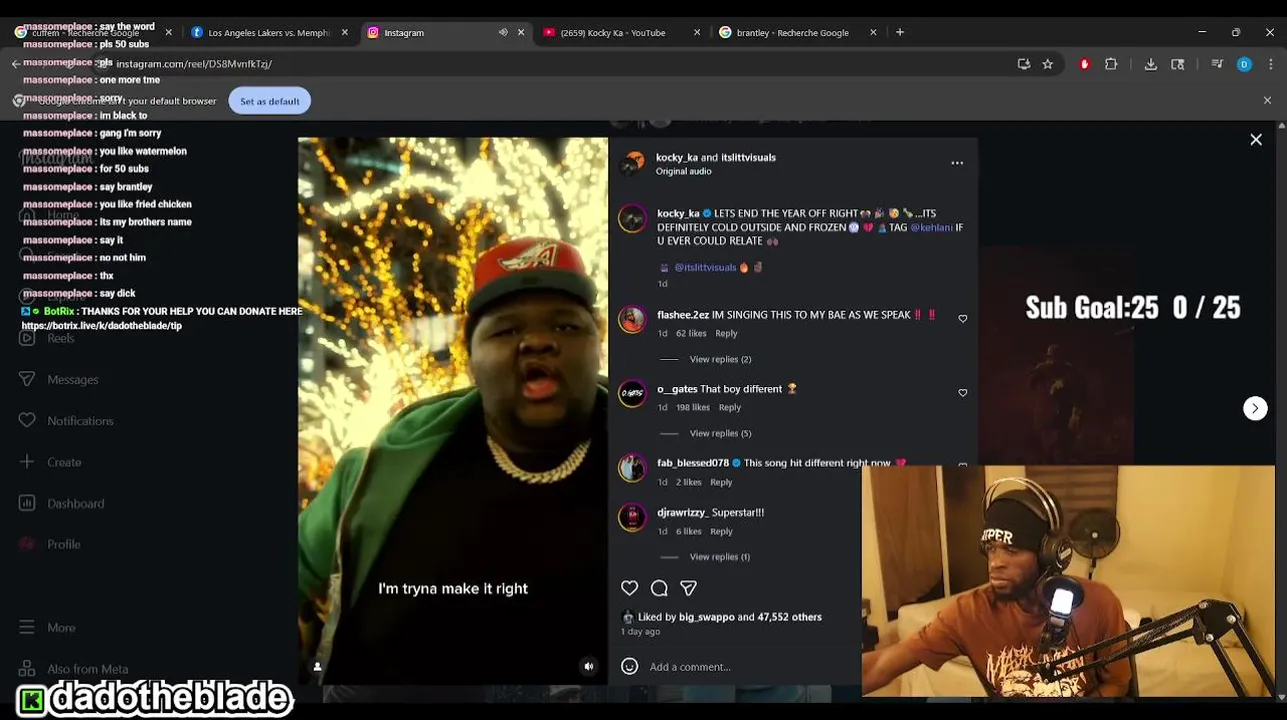Open the red extension icon in the toolbar
This screenshot has height=720, width=1287.
click(x=1084, y=64)
